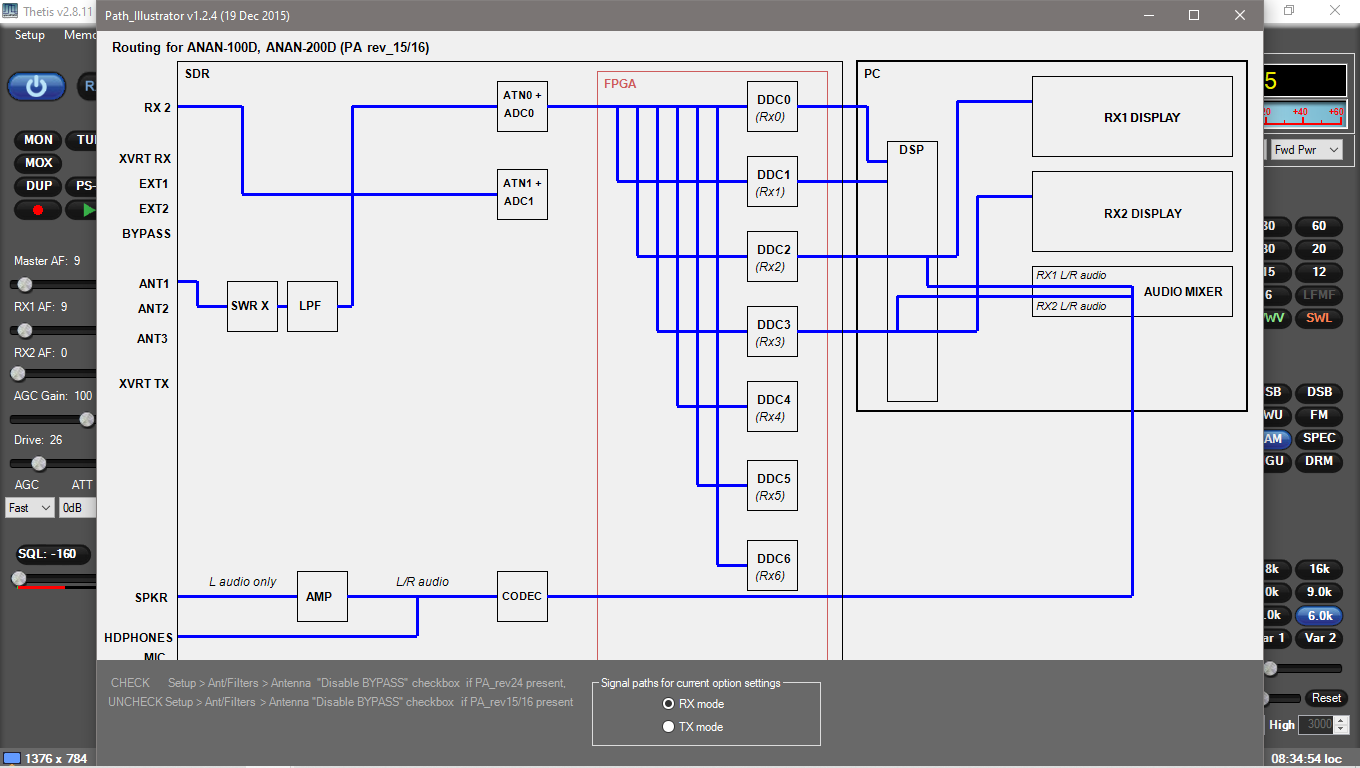The width and height of the screenshot is (1360, 768).
Task: Click the screen-size icon in status bar
Action: [x=12, y=758]
